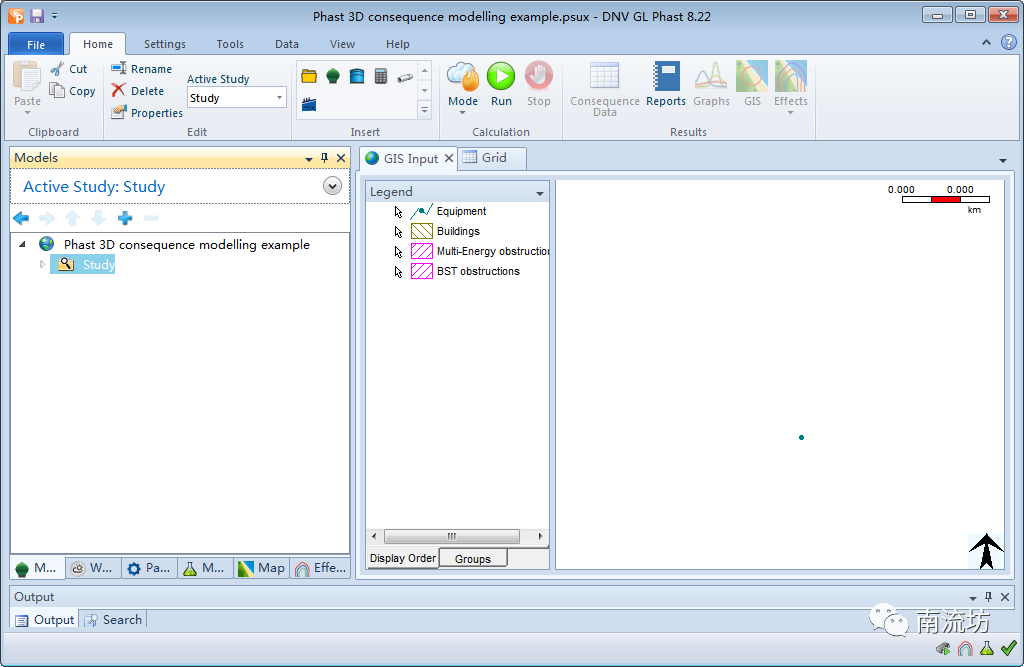The image size is (1024, 667).
Task: Click the Properties button
Action: pyautogui.click(x=147, y=113)
